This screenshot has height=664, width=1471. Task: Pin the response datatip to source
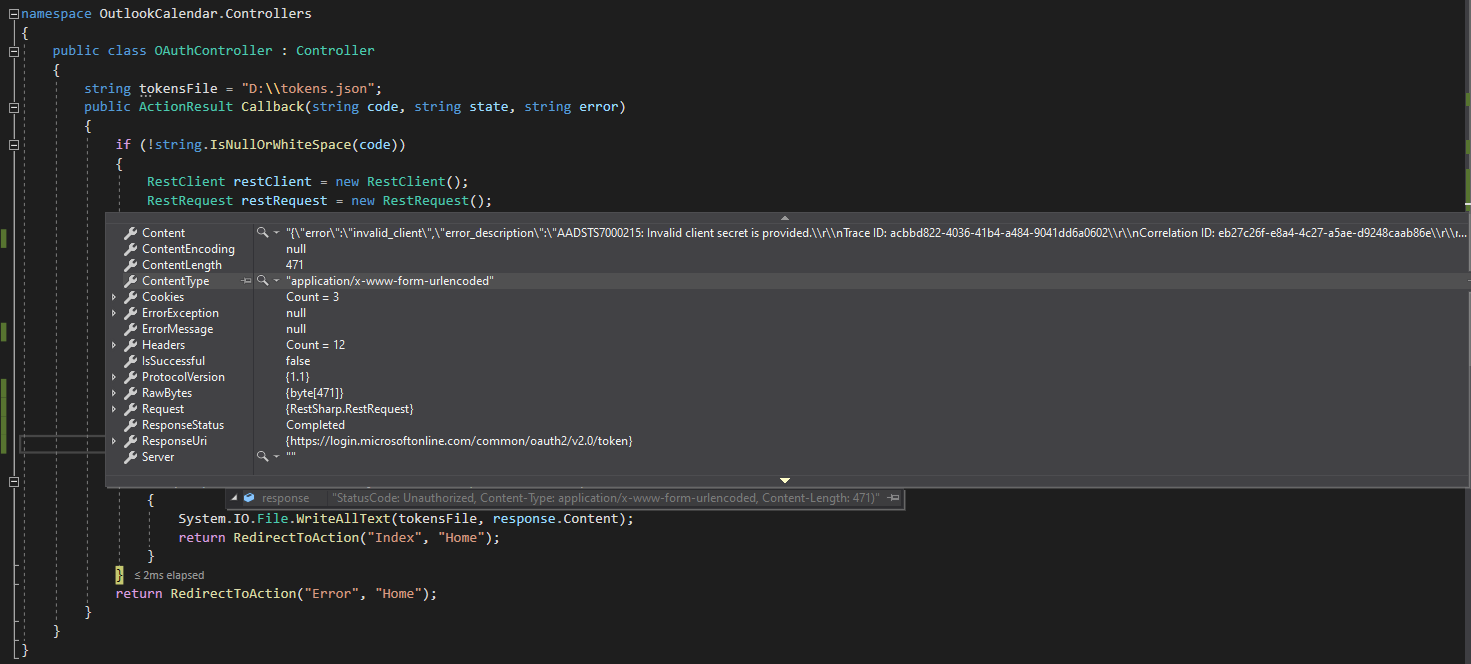[894, 498]
